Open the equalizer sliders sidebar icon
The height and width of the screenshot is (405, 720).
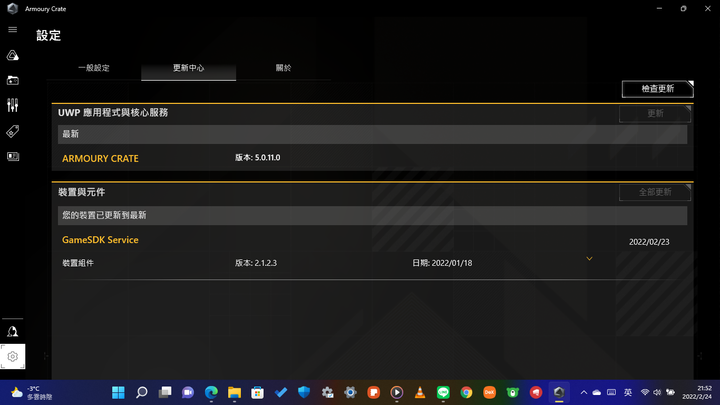pyautogui.click(x=12, y=105)
